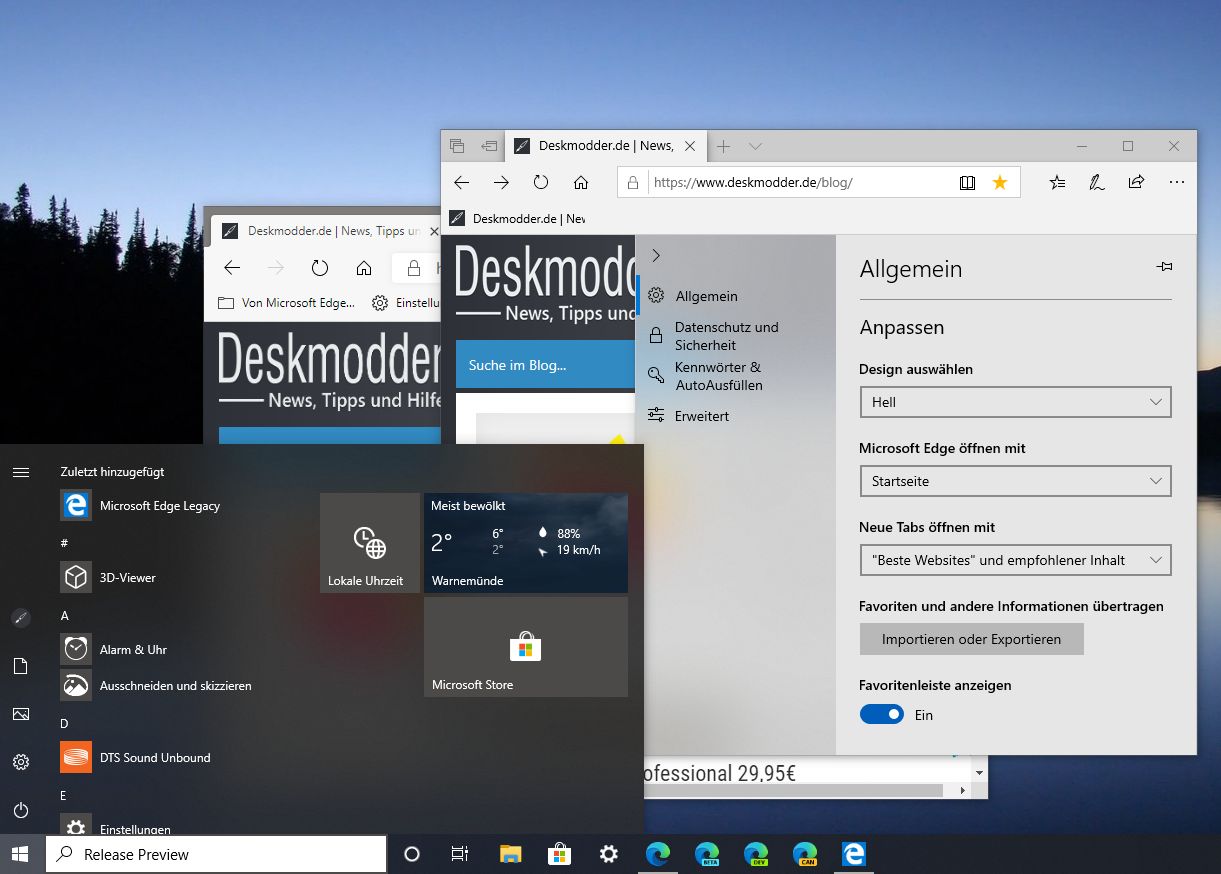The height and width of the screenshot is (874, 1221).
Task: Open home page in front Edge Legacy window
Action: [581, 182]
